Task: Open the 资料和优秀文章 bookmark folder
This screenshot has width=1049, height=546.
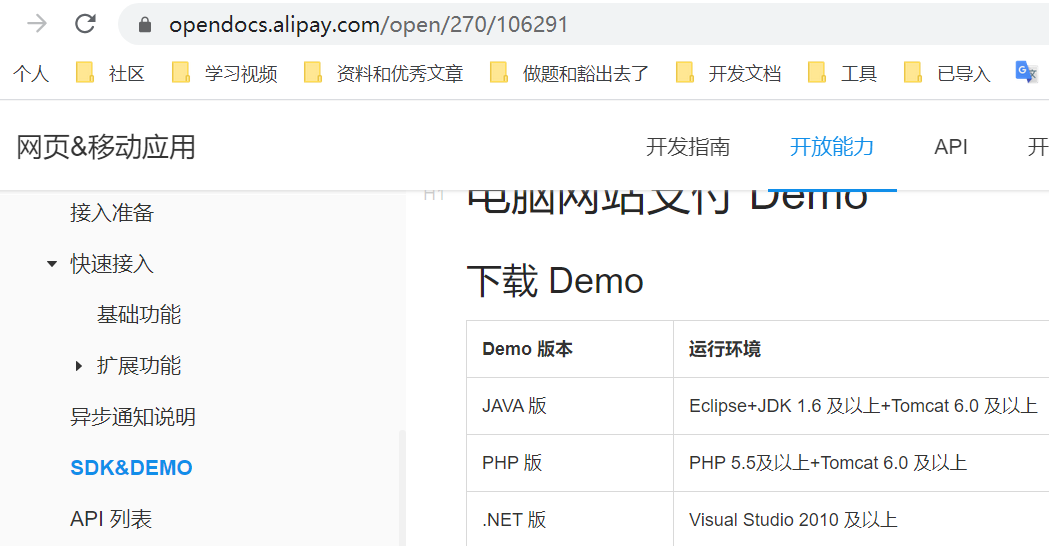Action: point(383,73)
